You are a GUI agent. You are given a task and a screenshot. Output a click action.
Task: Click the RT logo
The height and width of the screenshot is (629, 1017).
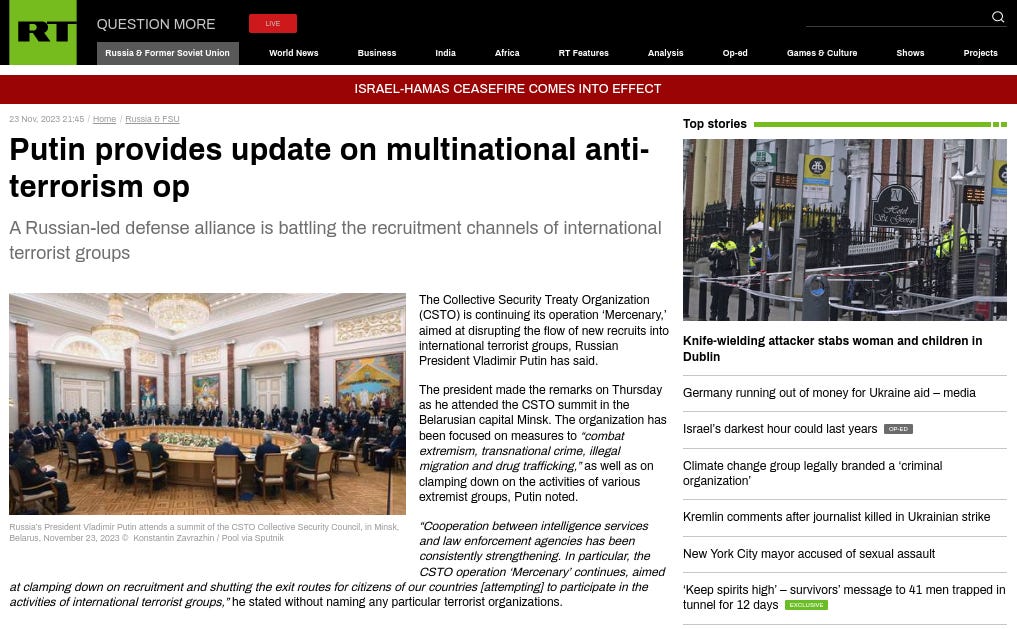point(43,32)
